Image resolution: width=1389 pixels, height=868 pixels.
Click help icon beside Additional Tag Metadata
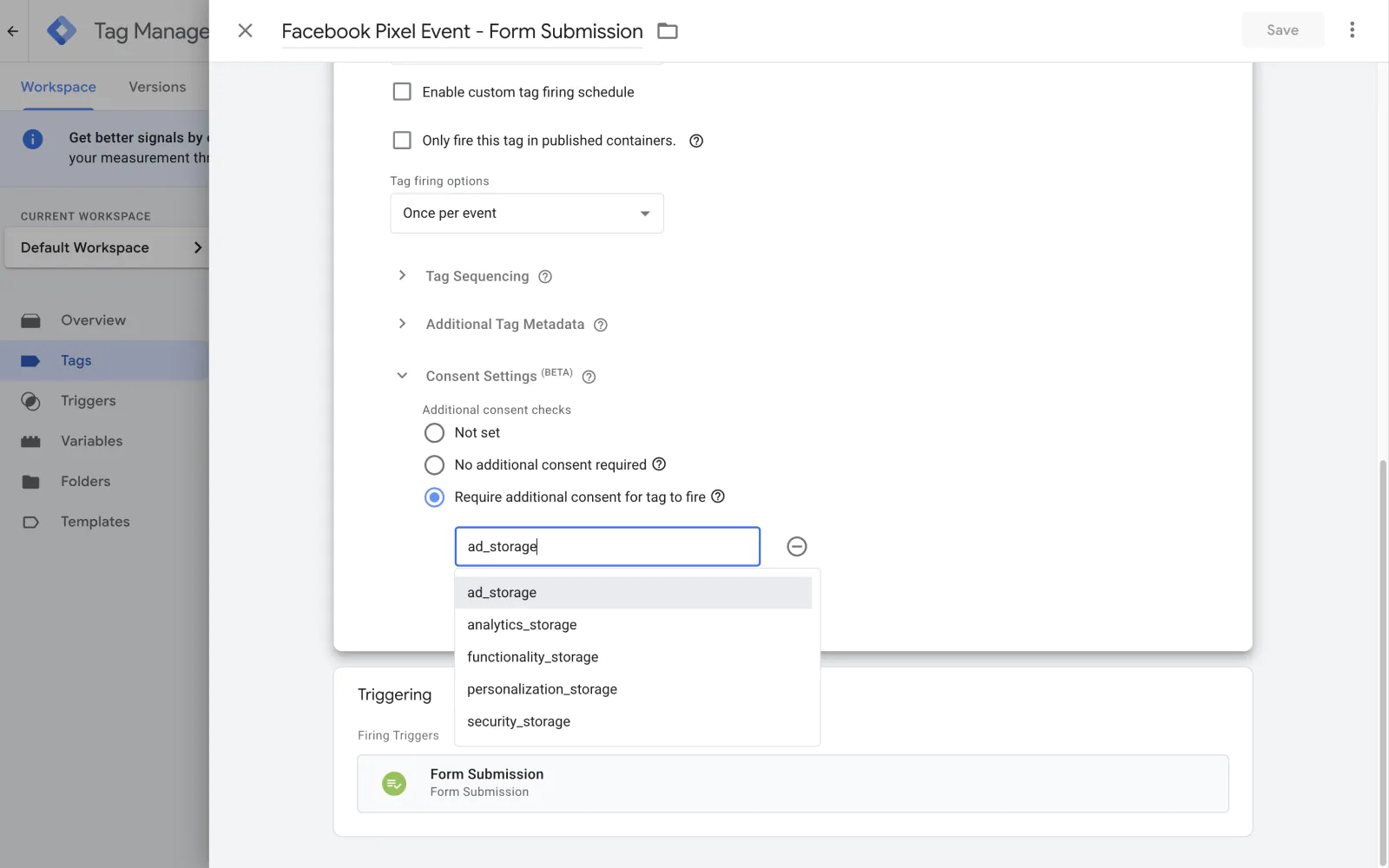coord(600,325)
